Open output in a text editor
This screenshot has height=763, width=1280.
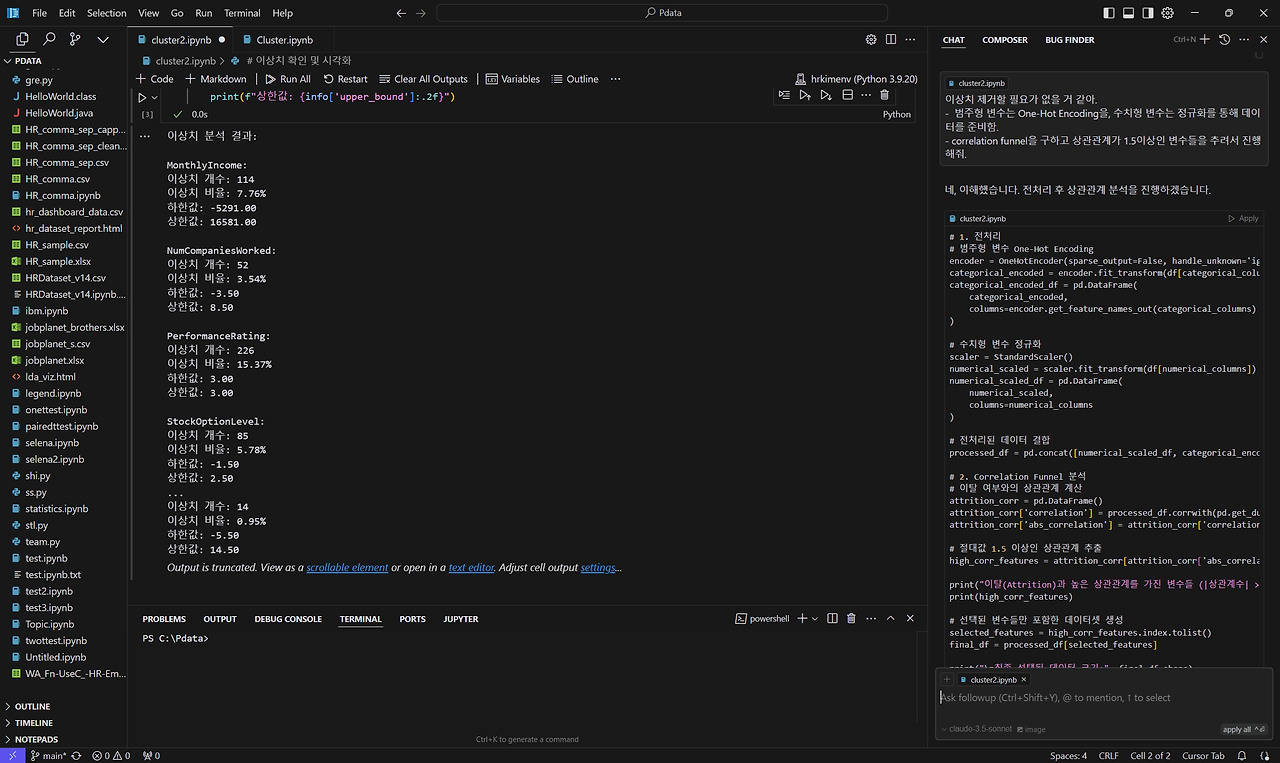click(x=471, y=567)
